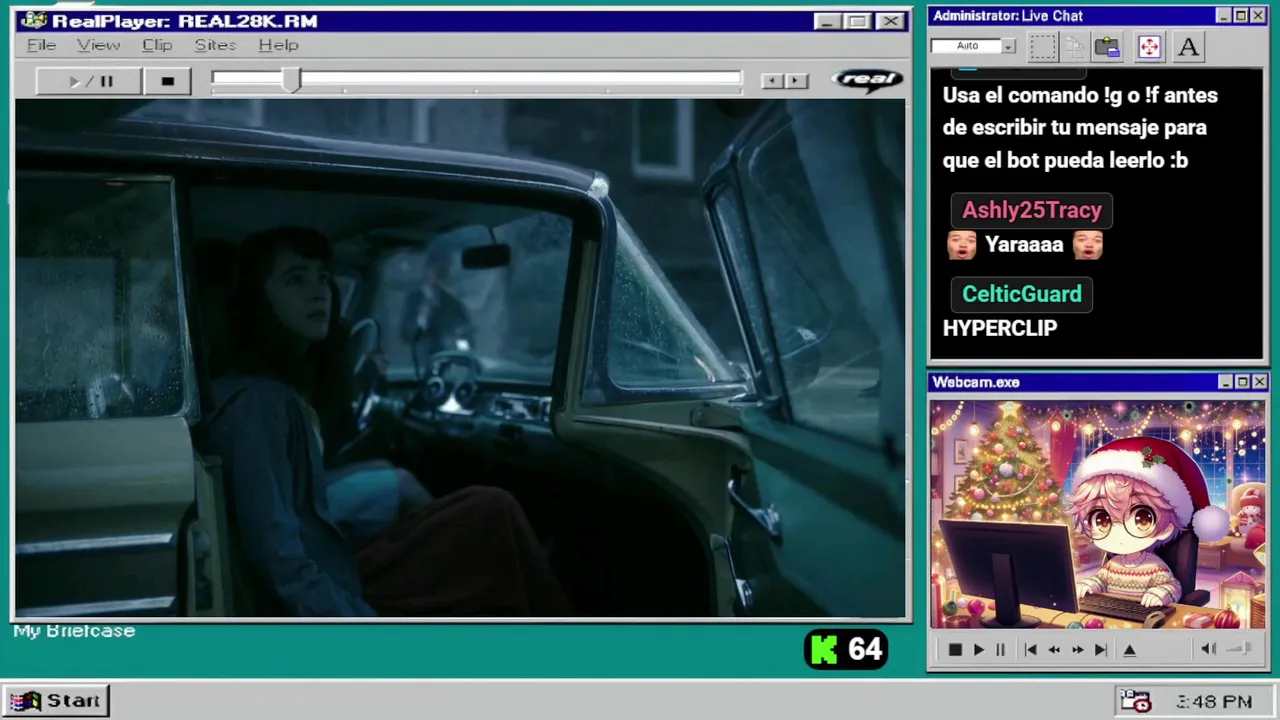Viewport: 1280px width, 720px height.
Task: Click the RealPlayer play/pause button
Action: point(88,81)
